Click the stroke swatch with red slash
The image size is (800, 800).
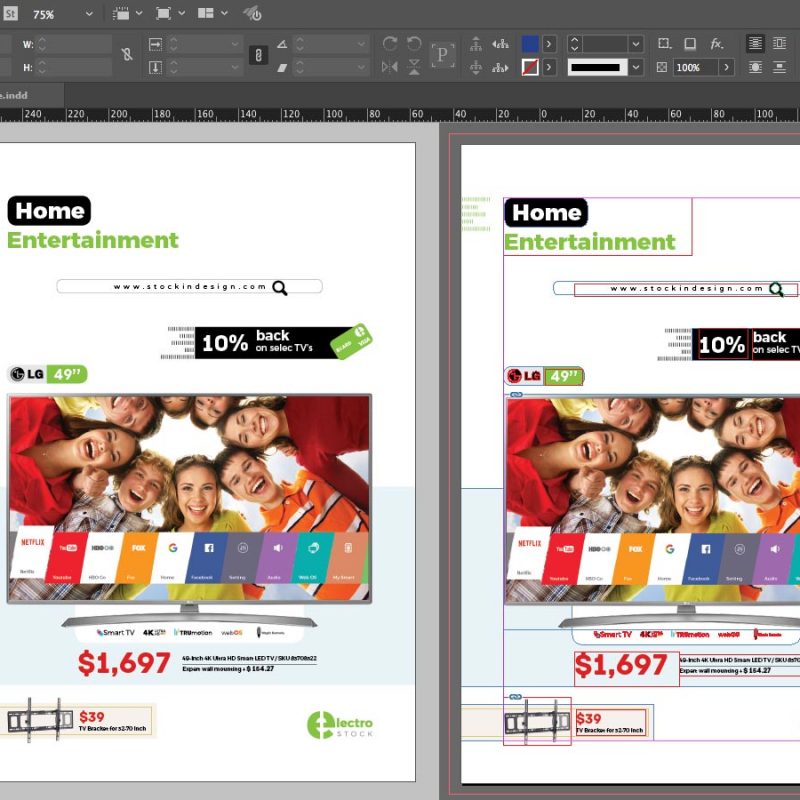530,67
